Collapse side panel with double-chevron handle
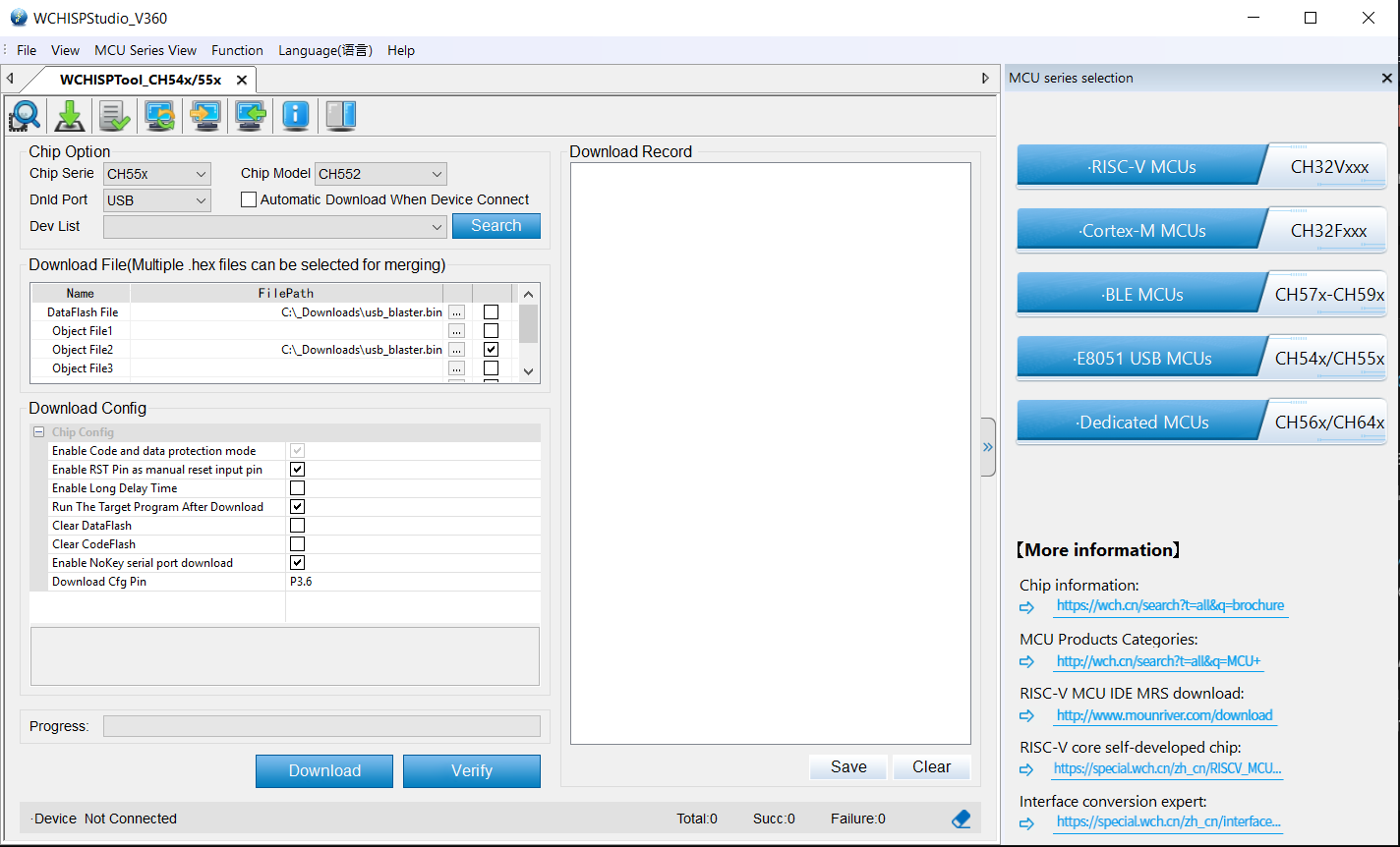The image size is (1400, 847). pyautogui.click(x=988, y=447)
